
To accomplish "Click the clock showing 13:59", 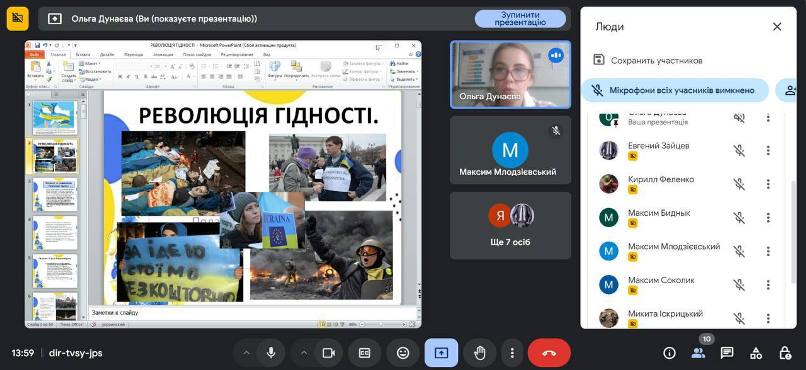I will point(23,353).
